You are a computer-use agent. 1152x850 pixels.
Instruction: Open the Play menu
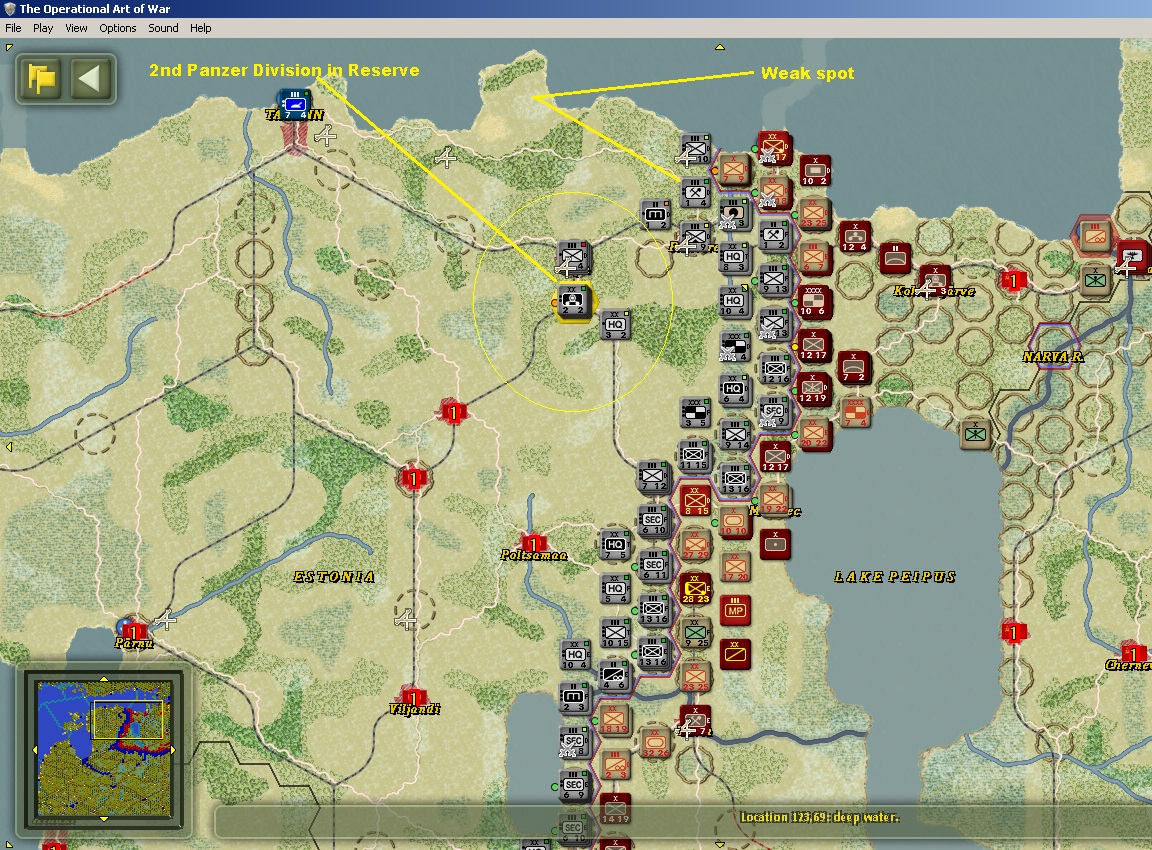coord(43,28)
